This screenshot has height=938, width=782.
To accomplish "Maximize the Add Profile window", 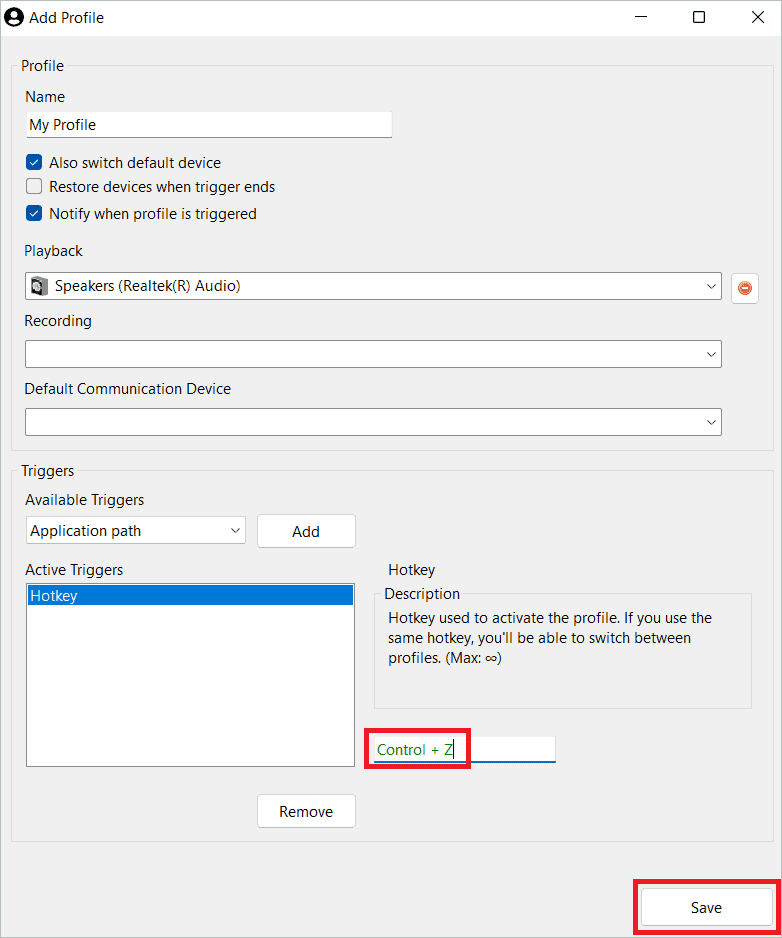I will [699, 17].
